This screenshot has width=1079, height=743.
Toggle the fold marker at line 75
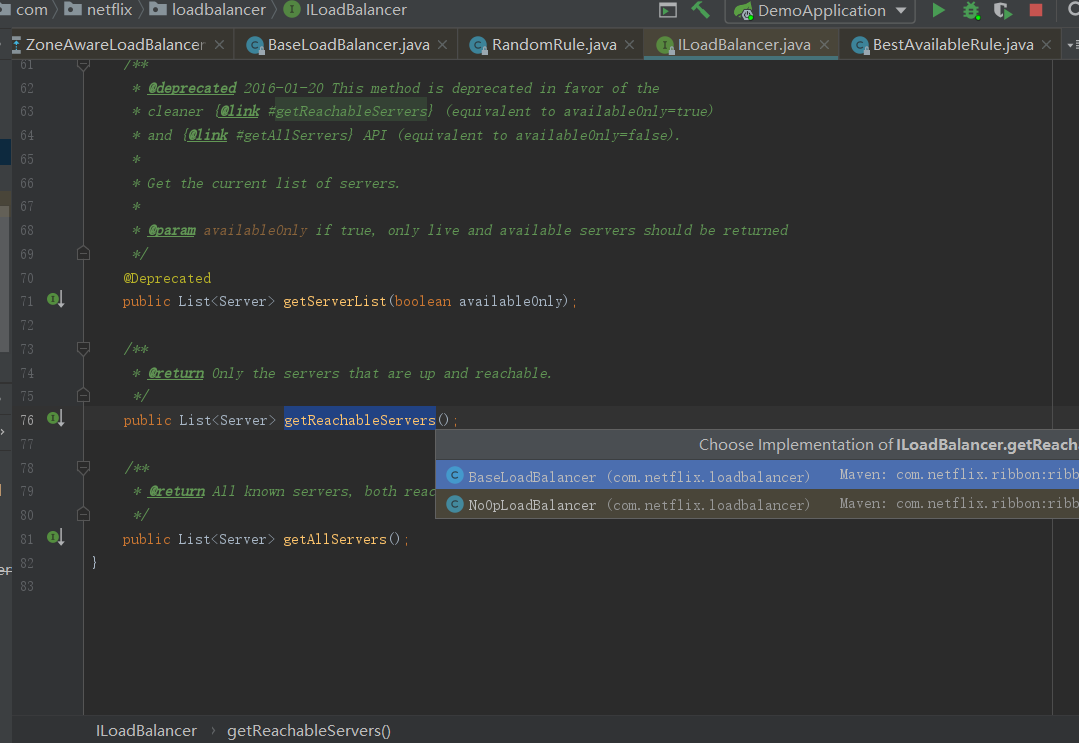(83, 396)
